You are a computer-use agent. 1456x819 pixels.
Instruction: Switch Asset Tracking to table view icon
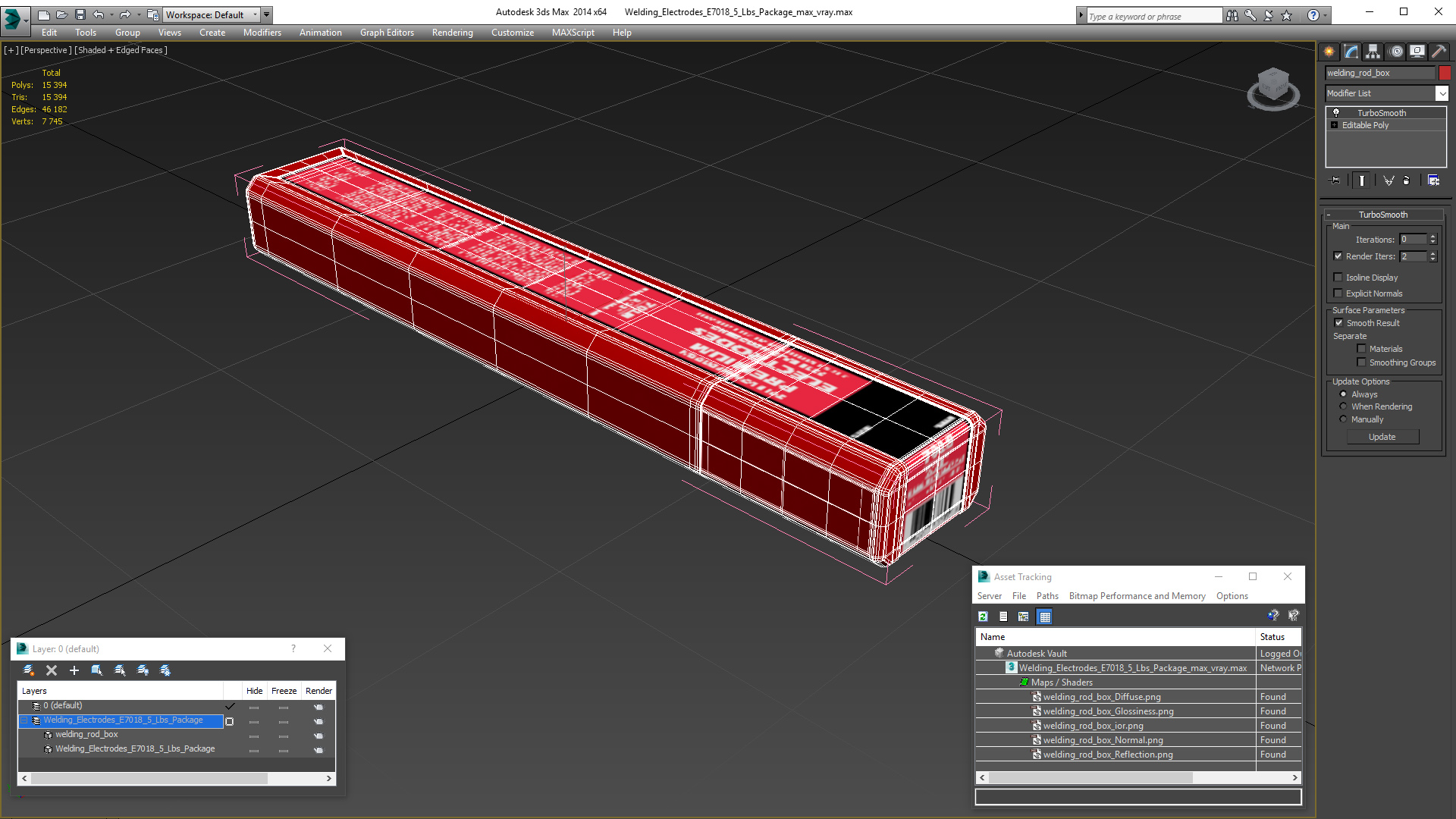1045,617
